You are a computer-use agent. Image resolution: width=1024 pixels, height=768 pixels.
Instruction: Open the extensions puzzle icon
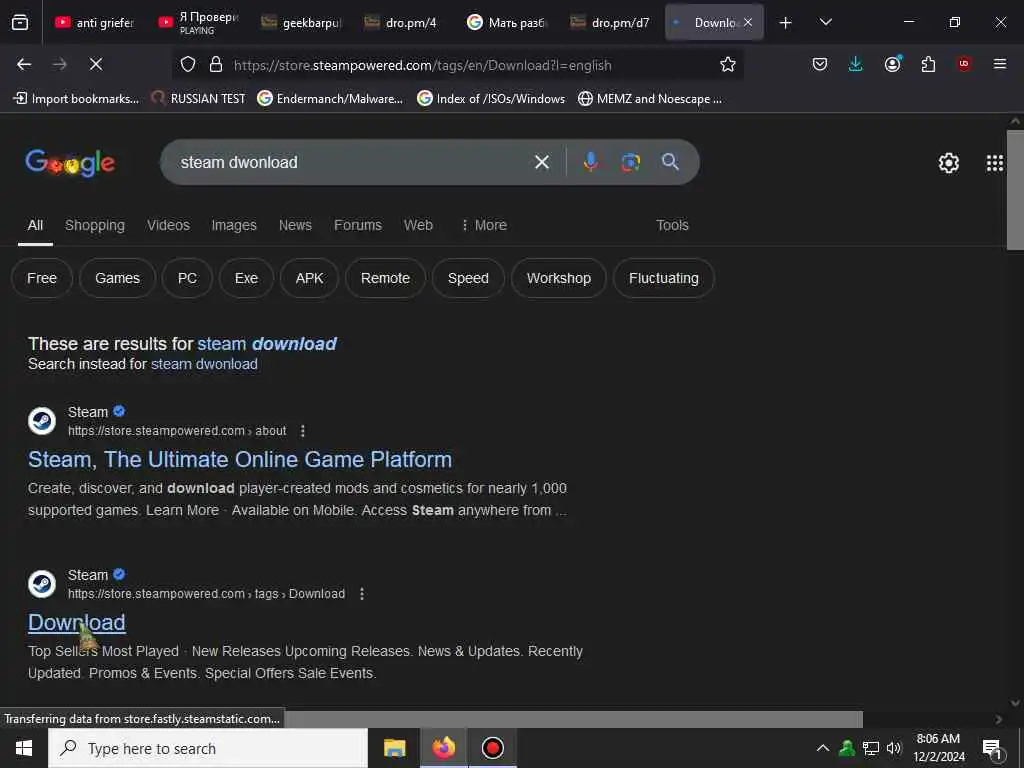pyautogui.click(x=928, y=64)
